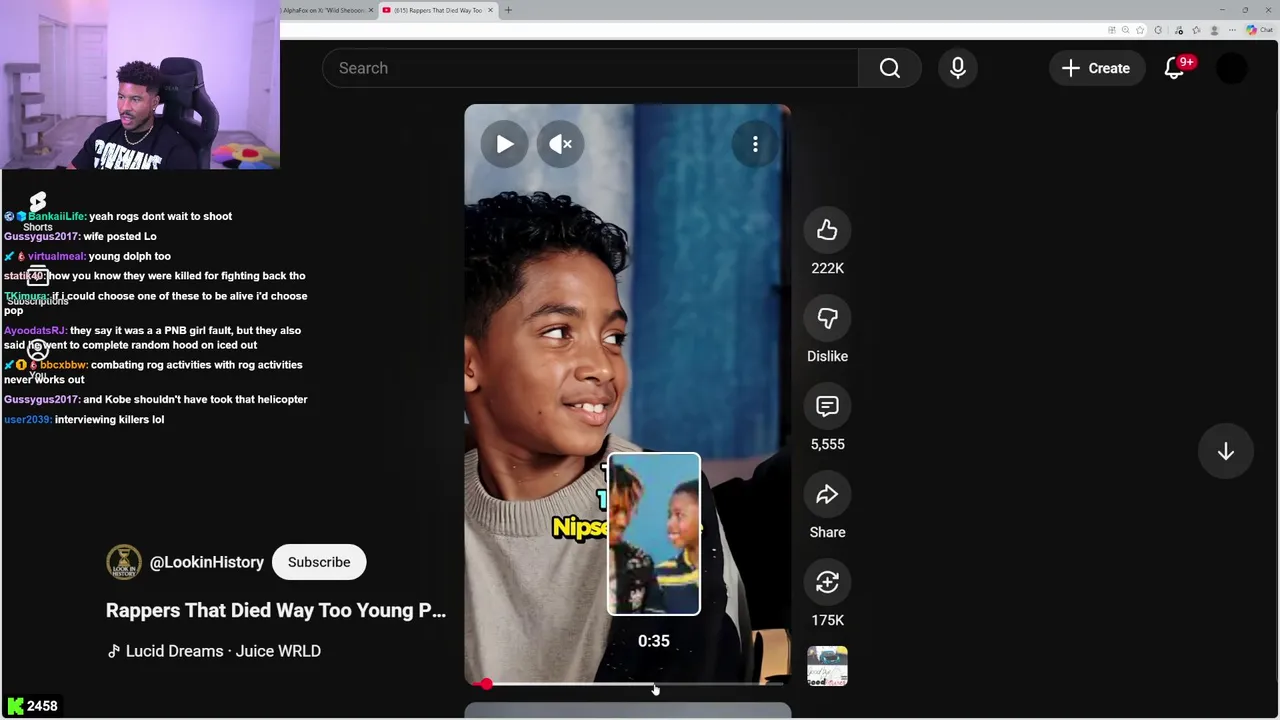Viewport: 1280px width, 720px height.
Task: Click the Share arrow icon
Action: pos(827,494)
